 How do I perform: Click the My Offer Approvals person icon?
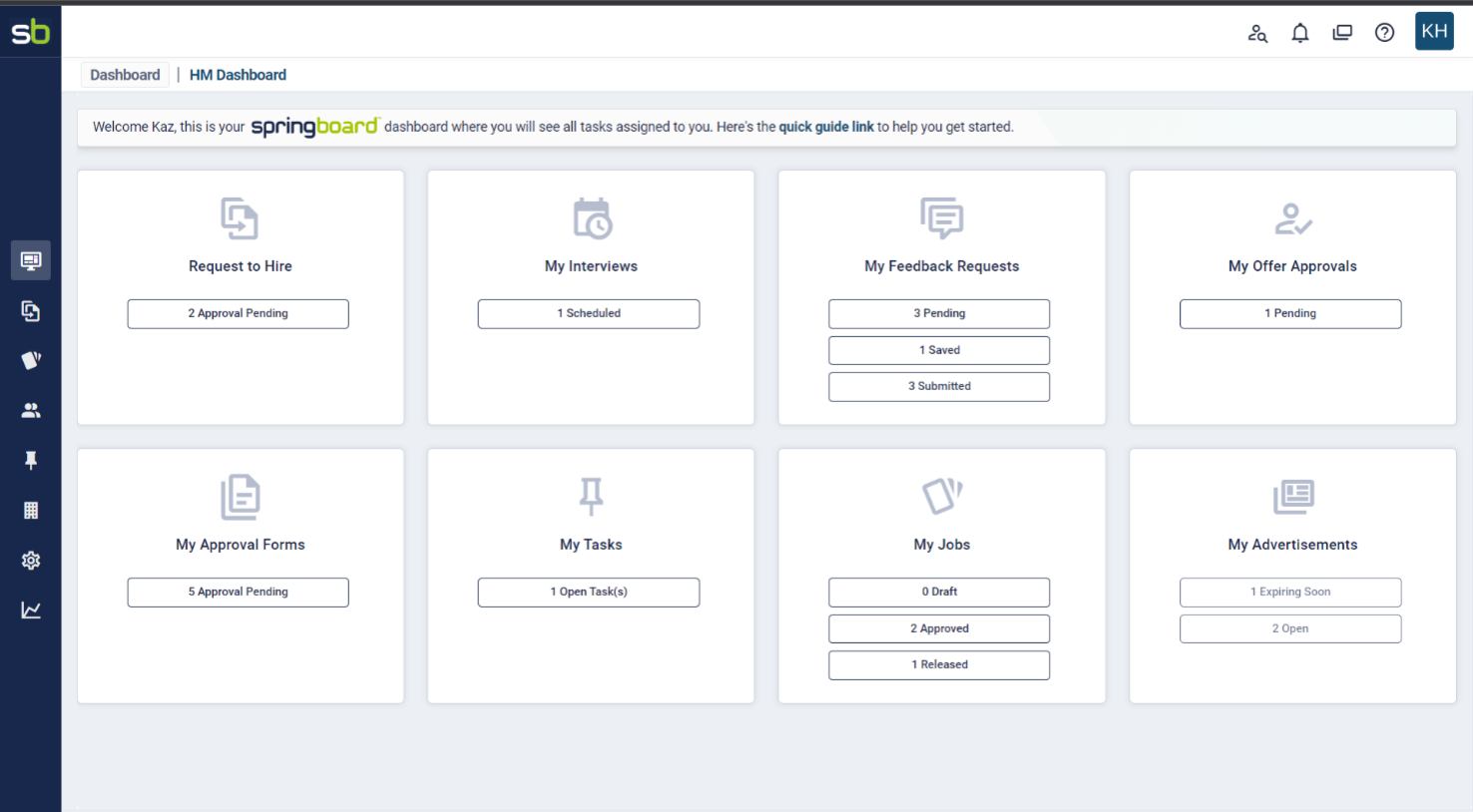click(x=1293, y=218)
